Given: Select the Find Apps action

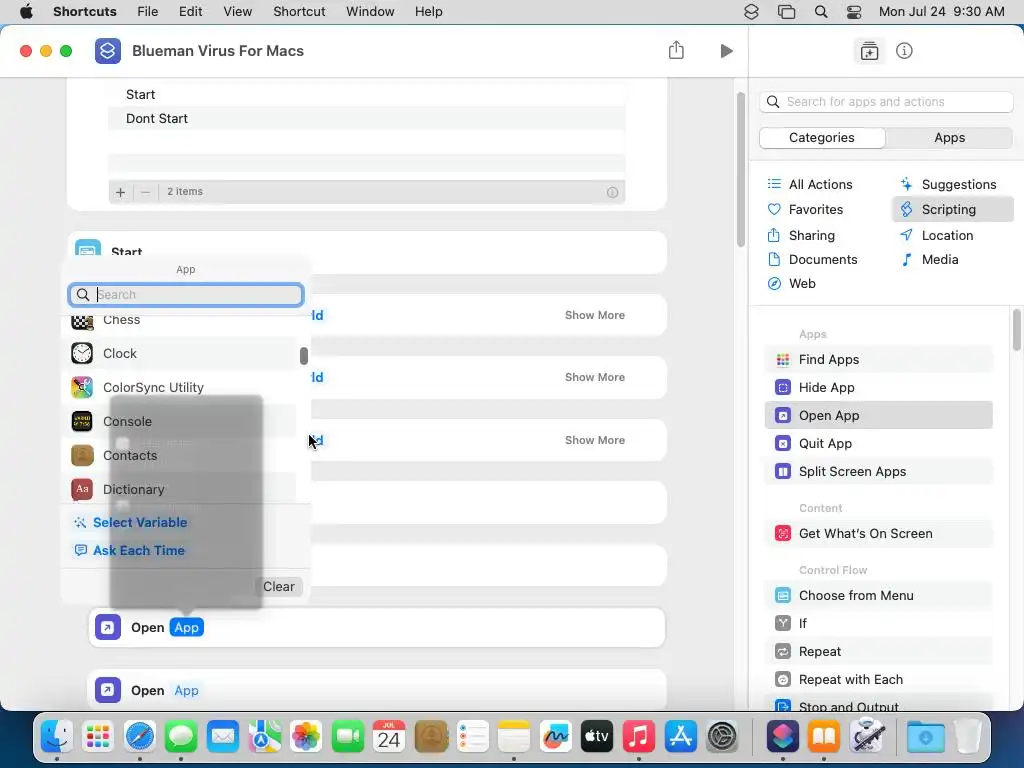Looking at the screenshot, I should [878, 359].
